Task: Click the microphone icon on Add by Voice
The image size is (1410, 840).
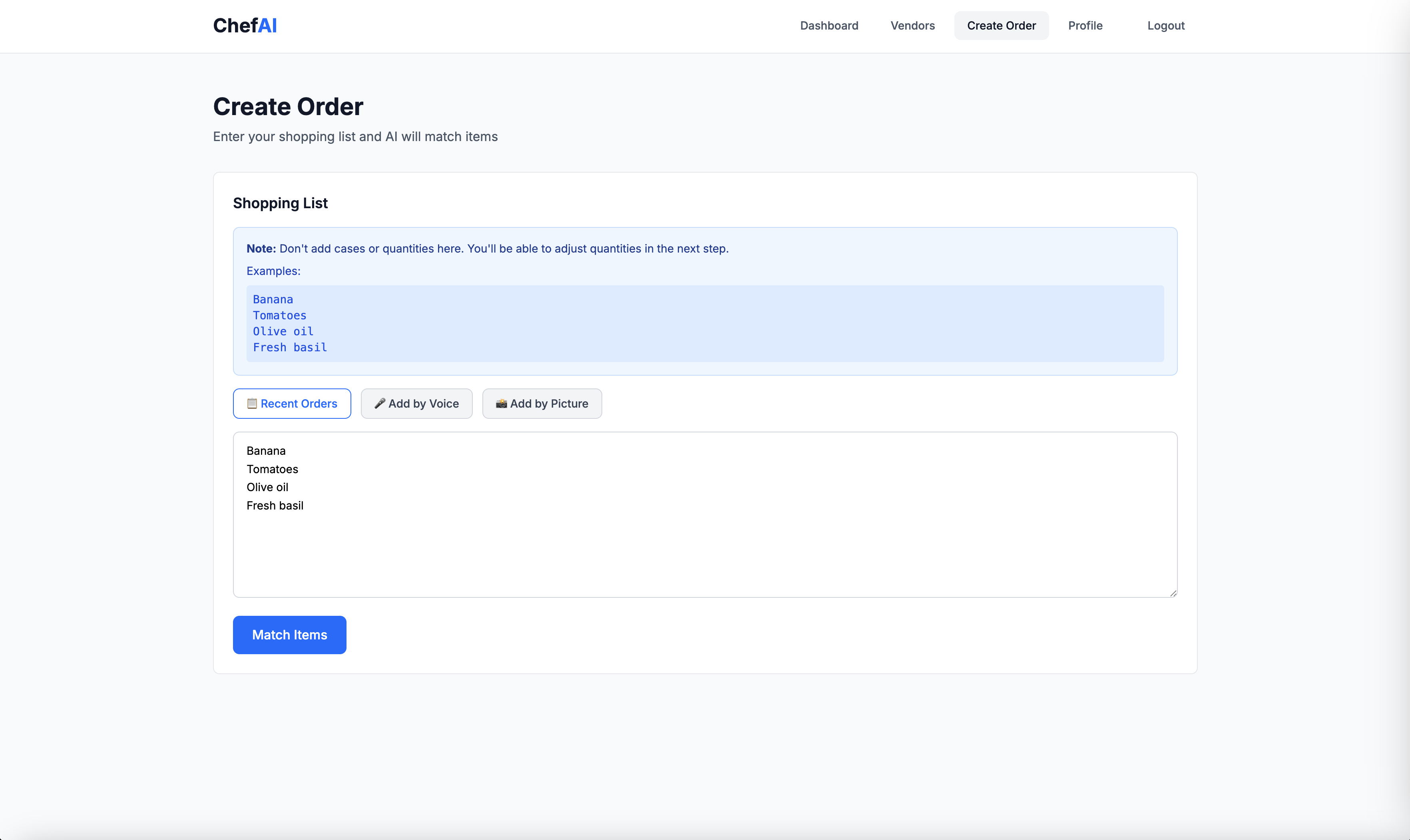Action: [x=379, y=404]
